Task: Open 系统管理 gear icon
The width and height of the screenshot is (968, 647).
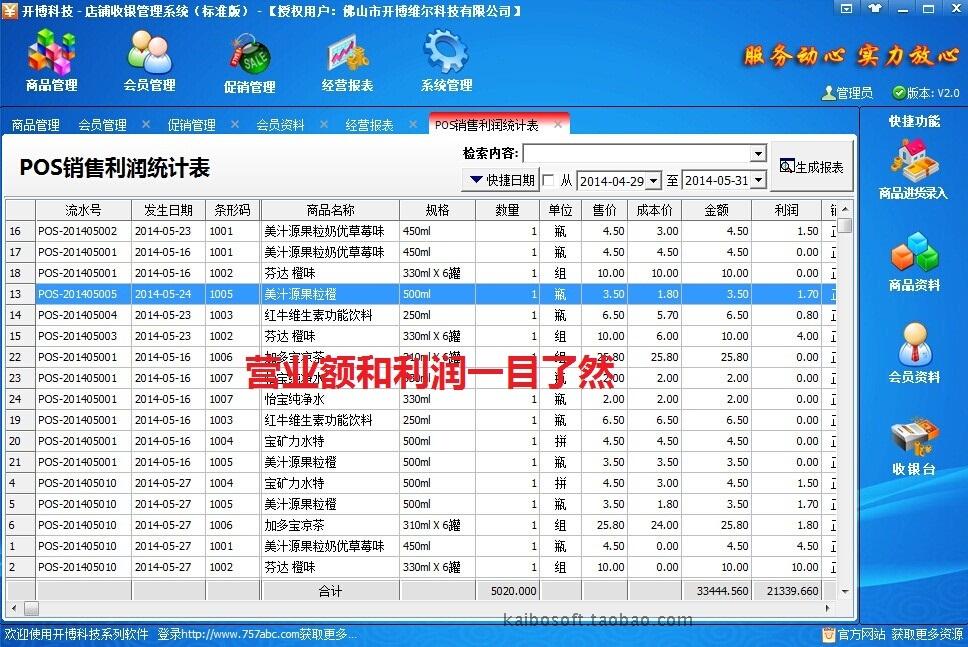Action: pos(446,60)
